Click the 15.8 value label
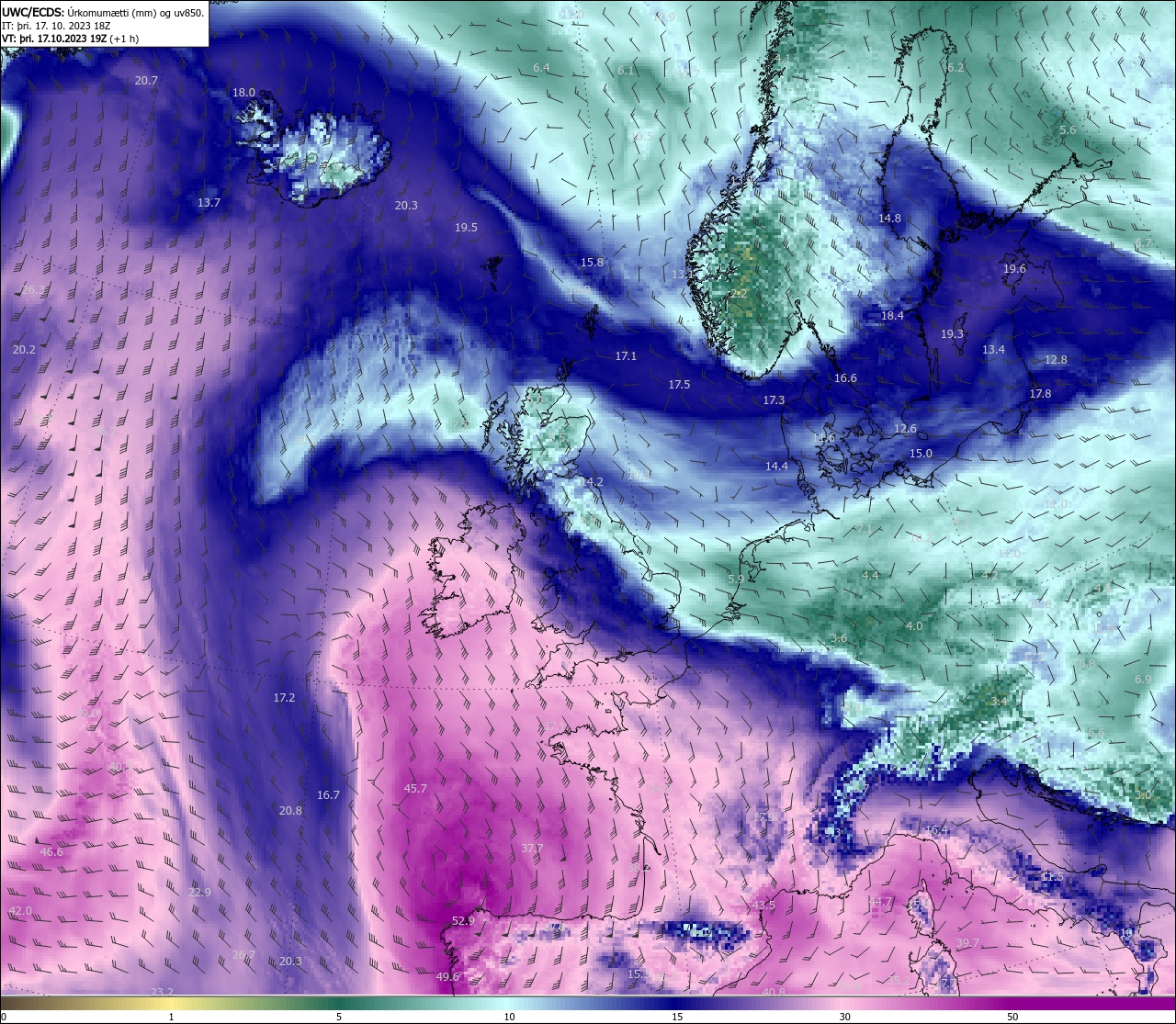Screen dimensions: 1176x1024 (x=592, y=263)
